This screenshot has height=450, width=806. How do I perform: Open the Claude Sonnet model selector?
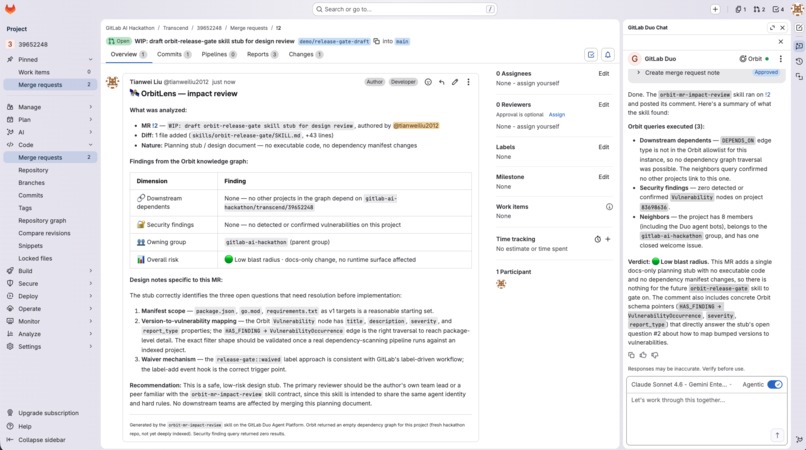[682, 385]
